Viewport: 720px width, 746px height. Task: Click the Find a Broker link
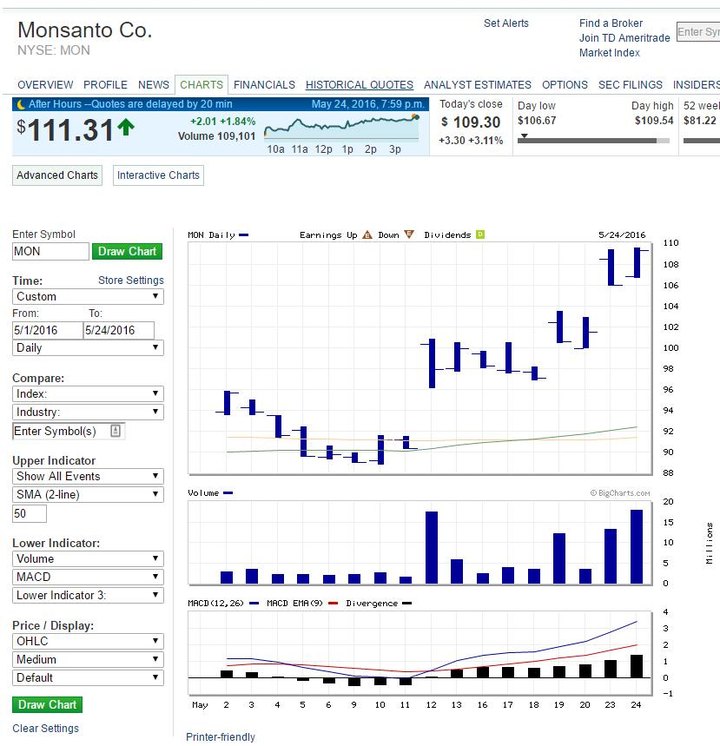coord(611,23)
